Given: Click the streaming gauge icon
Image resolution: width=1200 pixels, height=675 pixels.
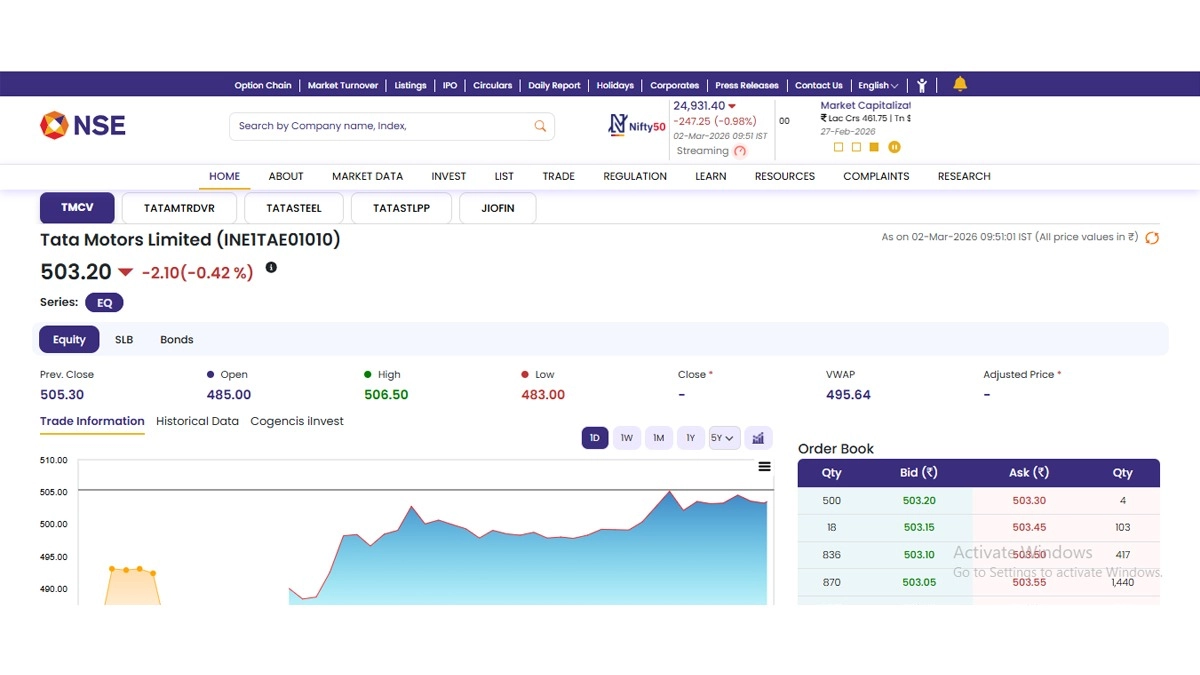Looking at the screenshot, I should (740, 151).
